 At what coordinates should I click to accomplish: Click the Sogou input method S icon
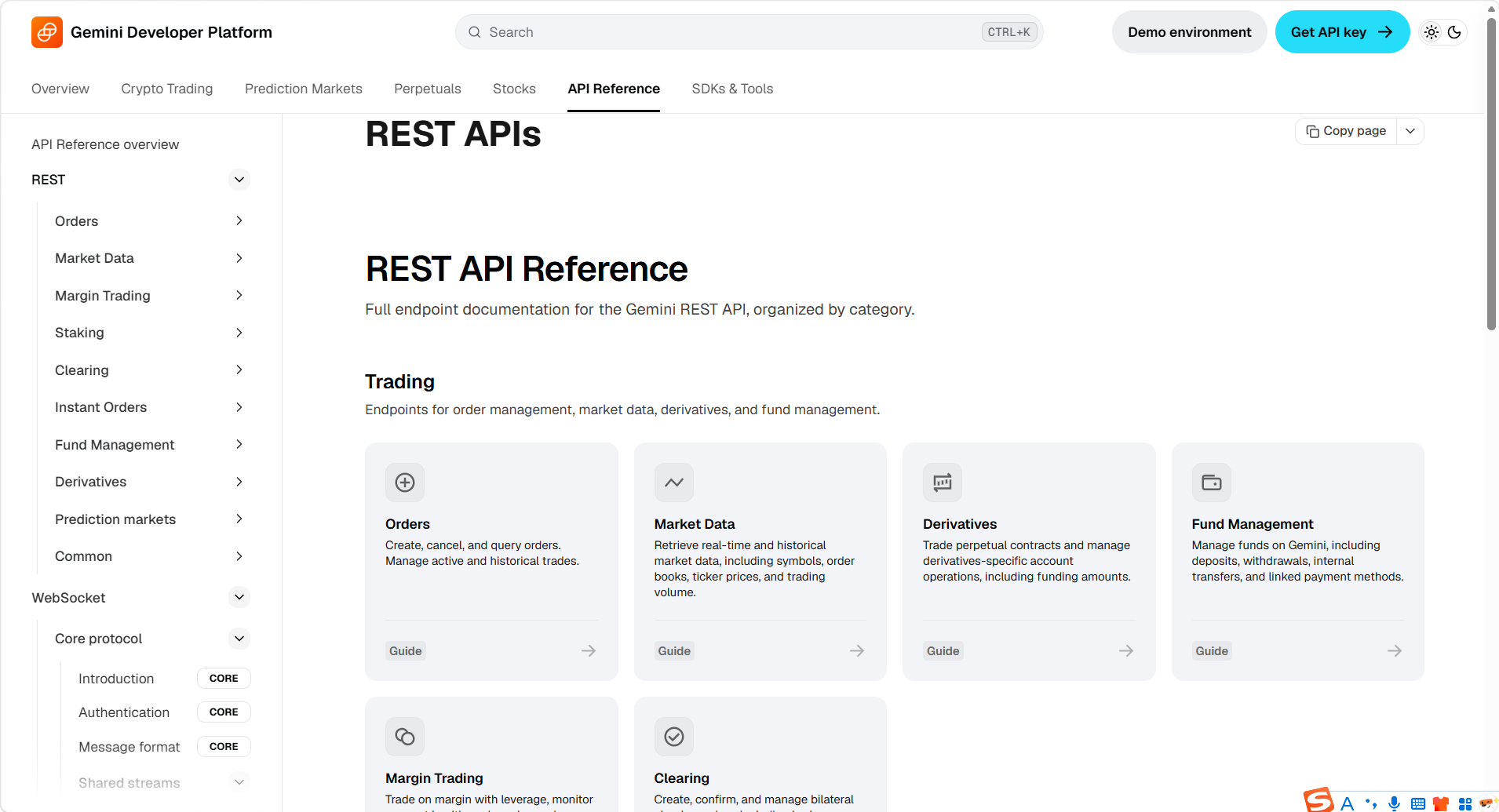pos(1319,800)
